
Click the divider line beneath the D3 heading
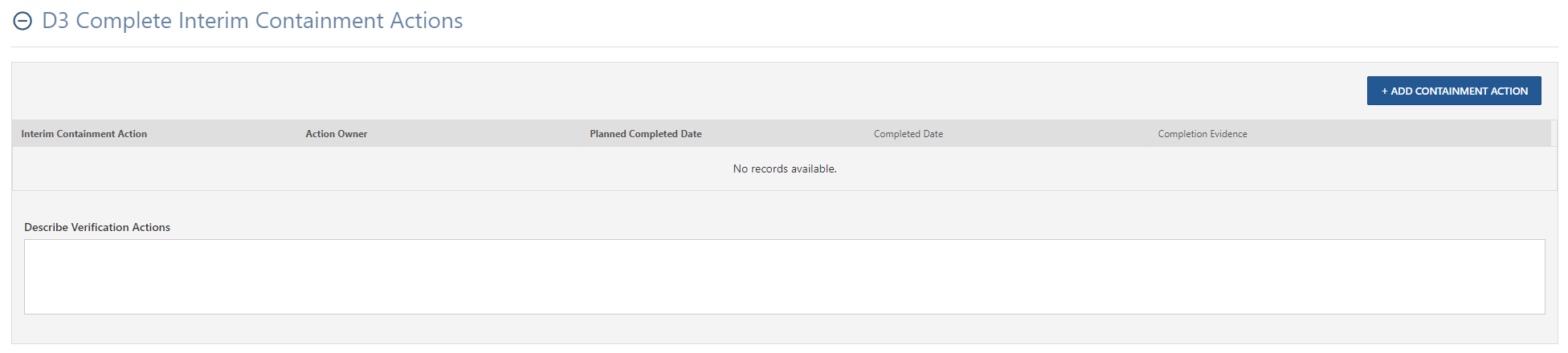[x=784, y=47]
